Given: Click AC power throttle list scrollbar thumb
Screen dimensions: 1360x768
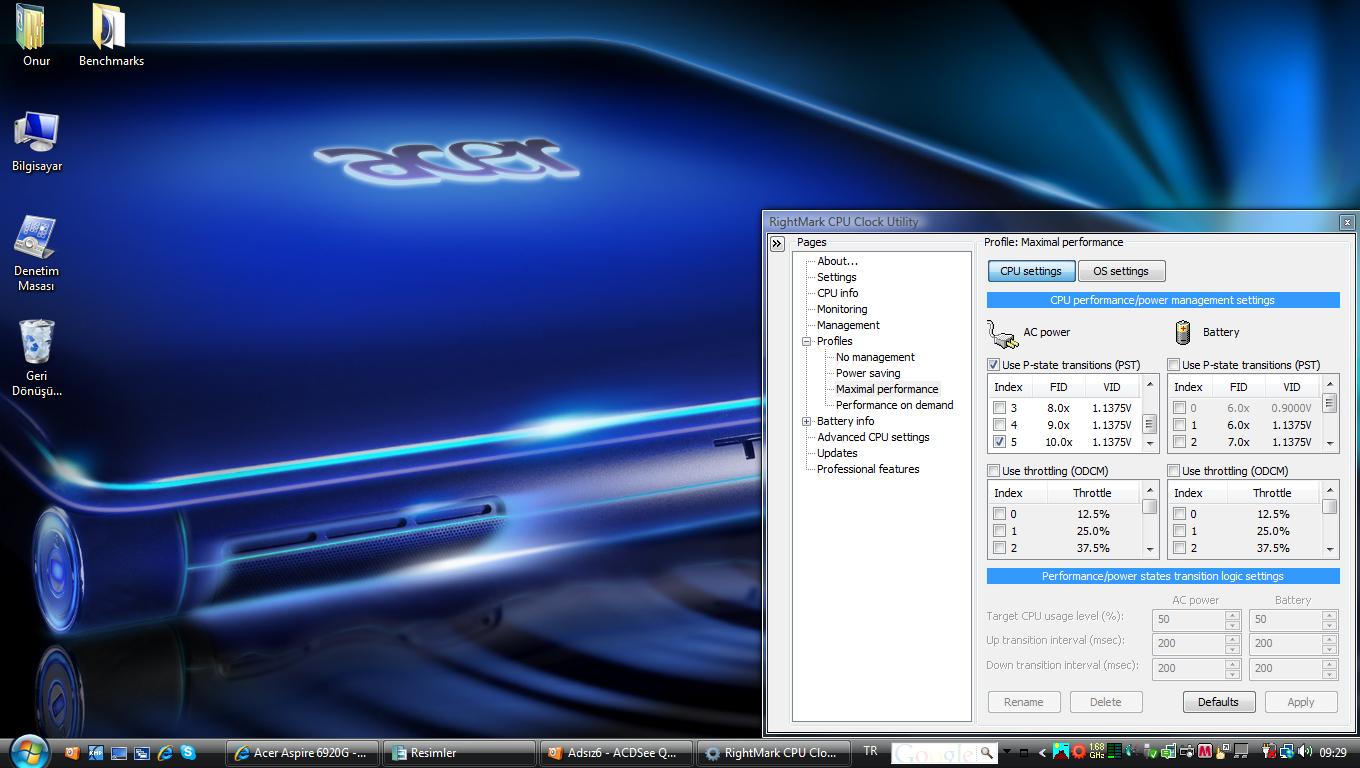Looking at the screenshot, I should click(x=1150, y=506).
